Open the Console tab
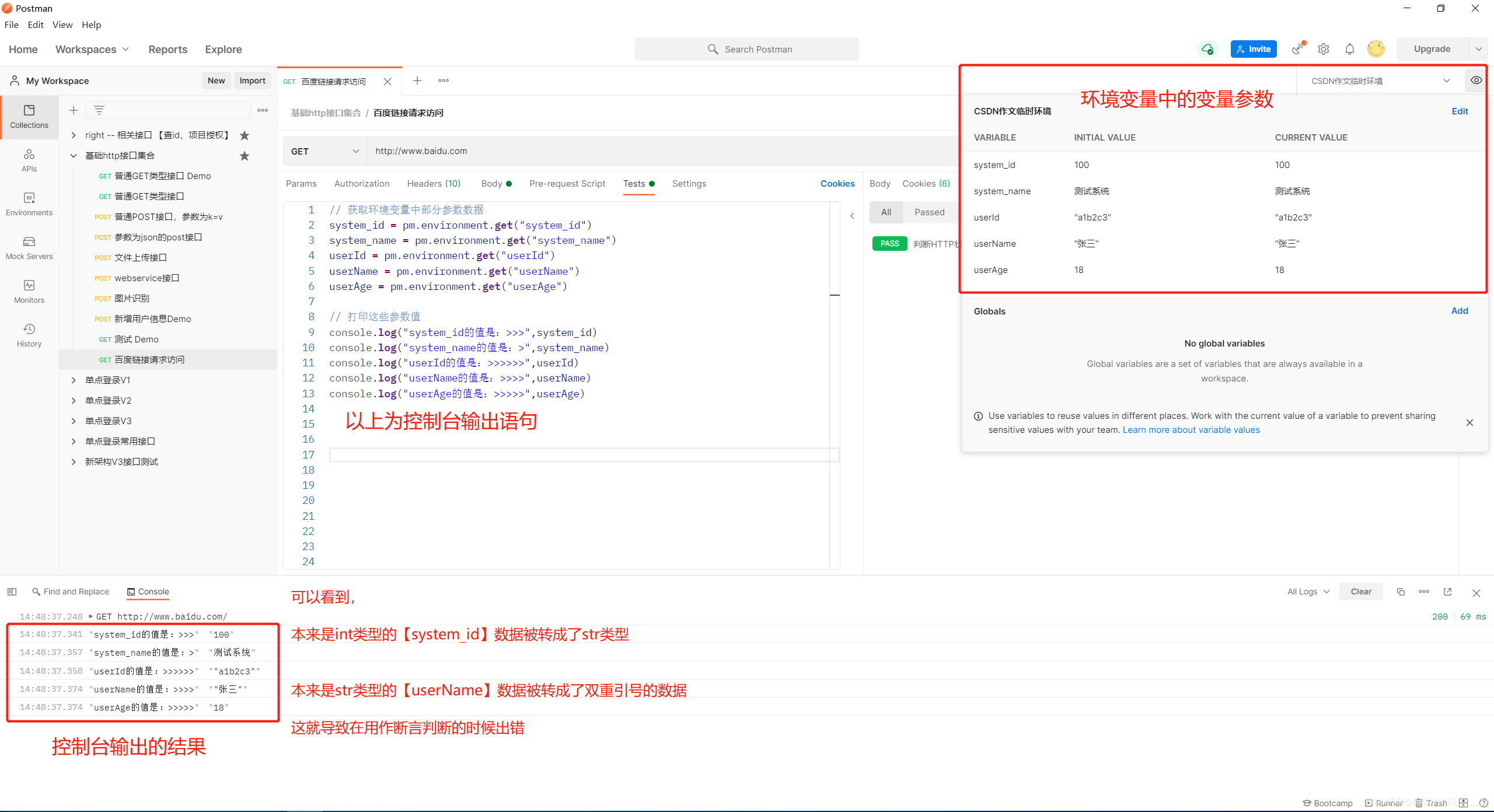The image size is (1494, 812). pos(148,591)
